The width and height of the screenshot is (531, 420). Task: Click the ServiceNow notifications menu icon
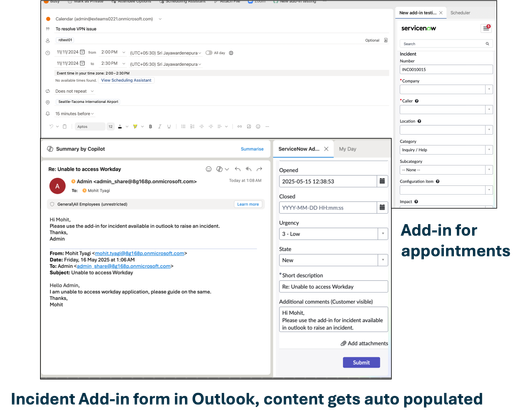pyautogui.click(x=486, y=28)
